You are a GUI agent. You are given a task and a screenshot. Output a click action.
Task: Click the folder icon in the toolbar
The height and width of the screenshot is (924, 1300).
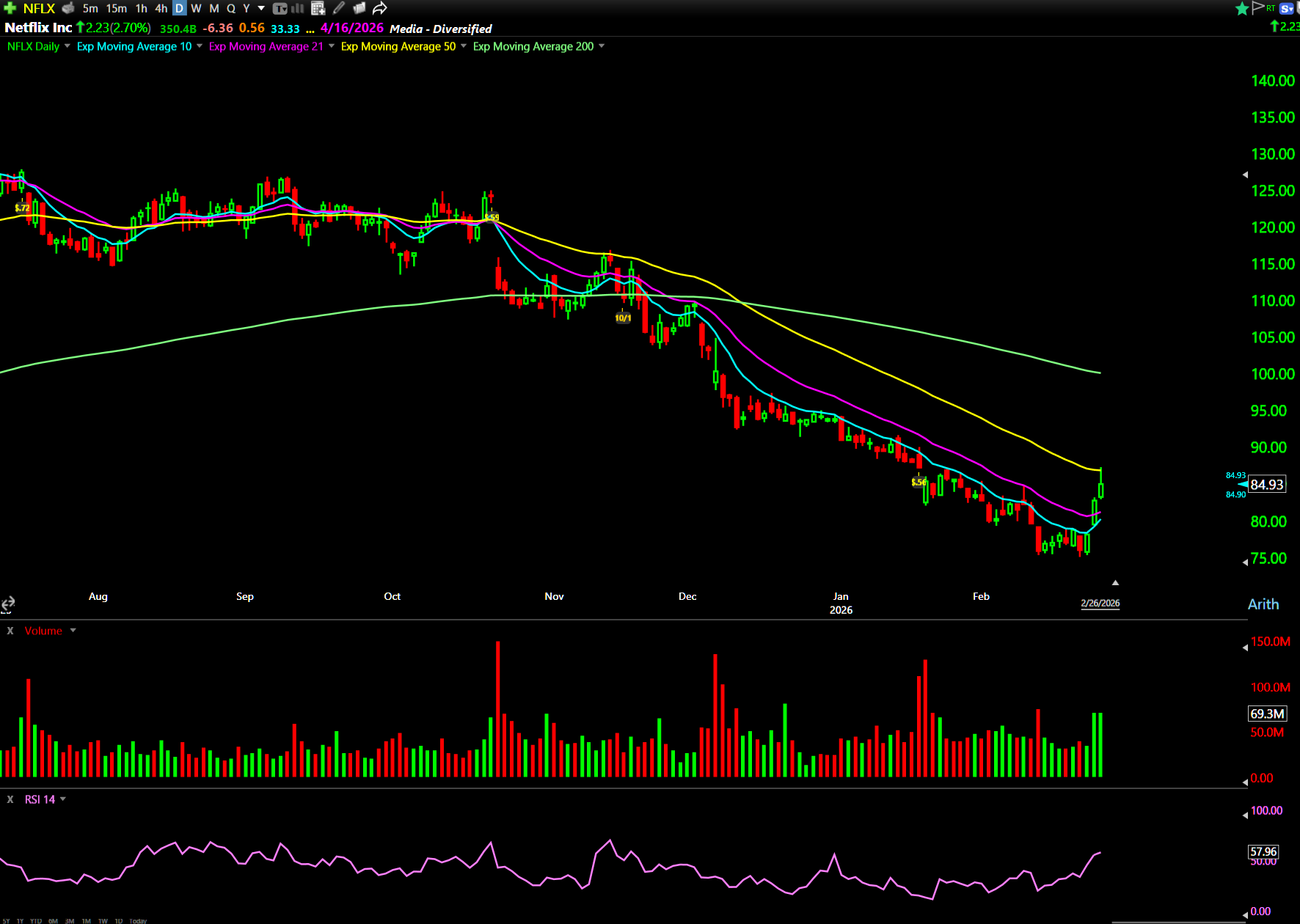pyautogui.click(x=359, y=8)
